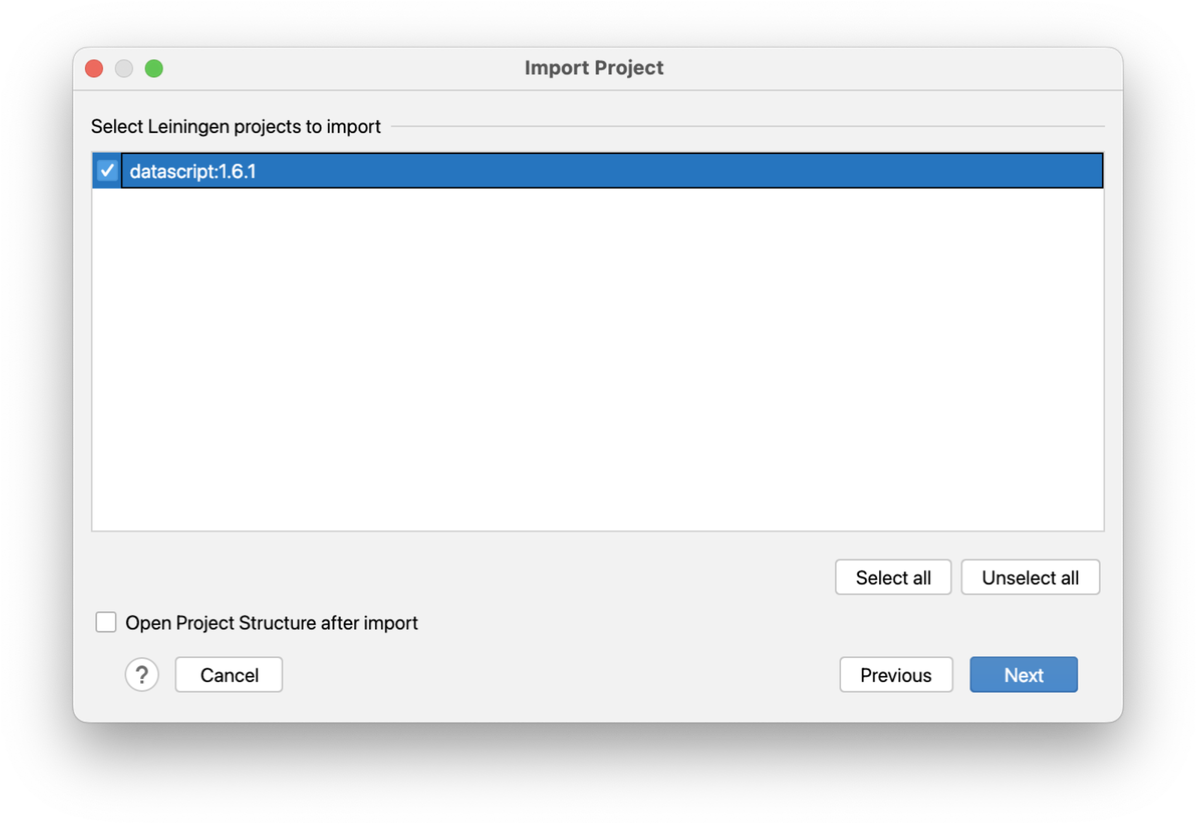
Task: Enable Open Project Structure after import
Action: click(106, 622)
